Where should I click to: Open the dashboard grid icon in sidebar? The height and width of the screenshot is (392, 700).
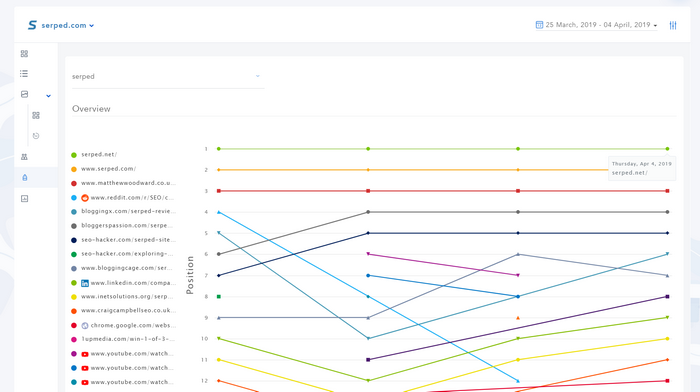(x=24, y=54)
